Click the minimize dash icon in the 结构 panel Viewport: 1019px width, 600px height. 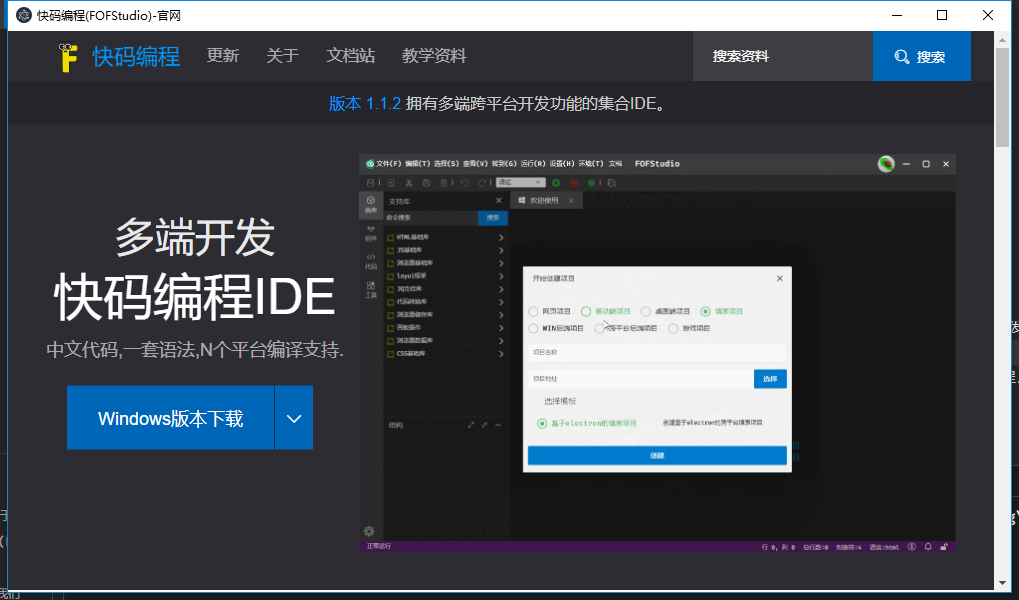498,424
